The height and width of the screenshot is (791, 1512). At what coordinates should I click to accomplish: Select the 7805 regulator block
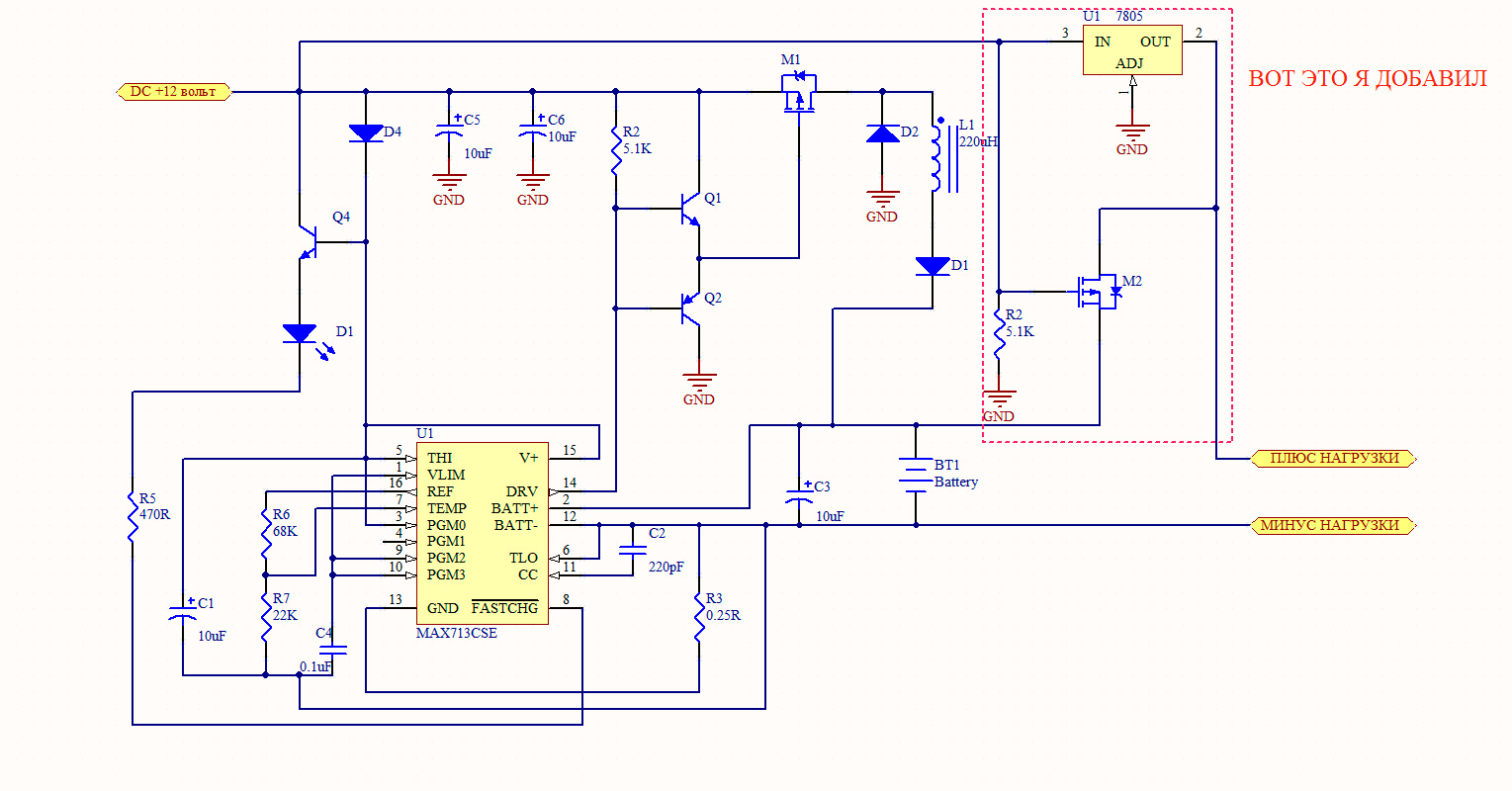click(1132, 50)
